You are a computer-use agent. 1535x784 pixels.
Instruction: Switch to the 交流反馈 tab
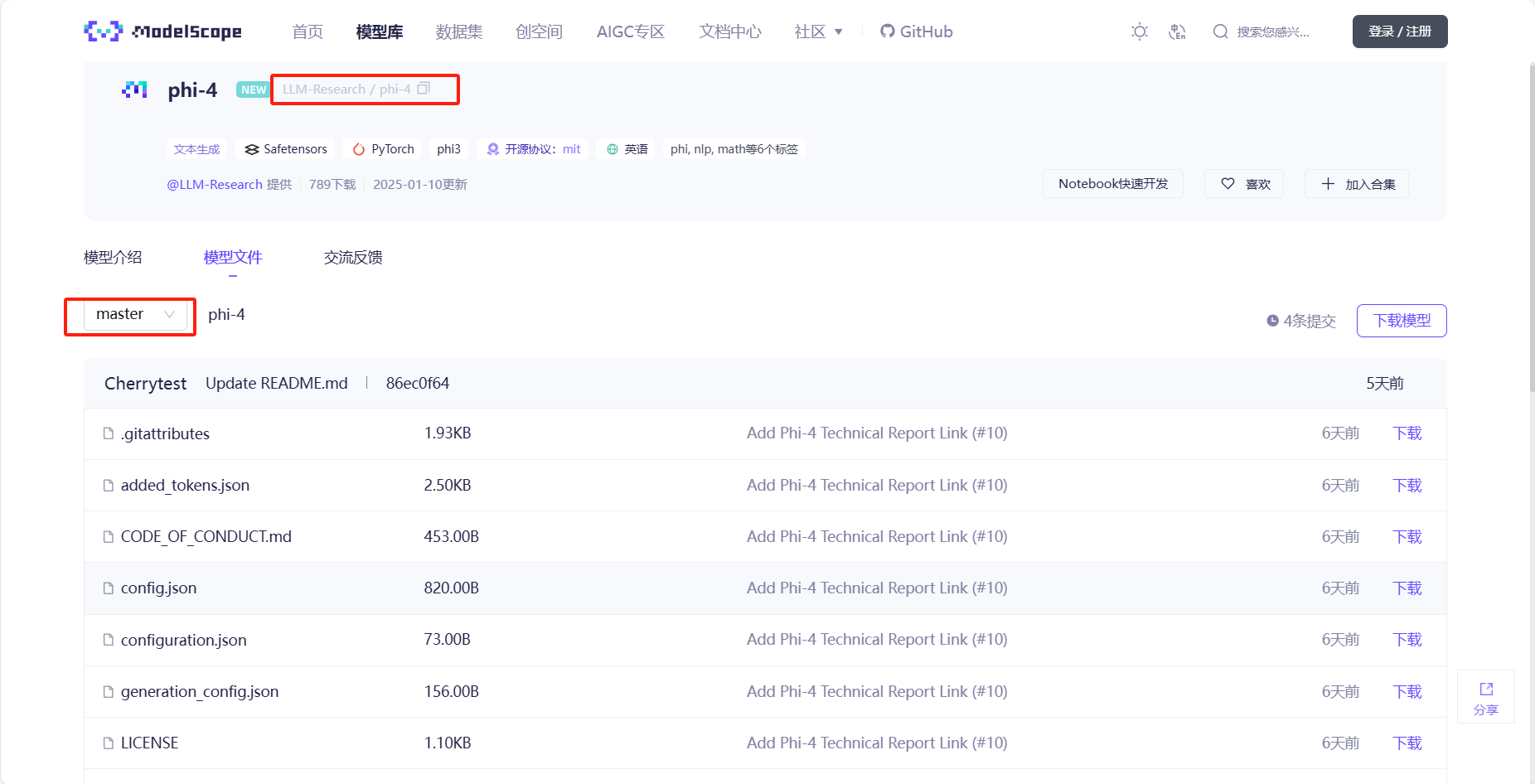pos(353,258)
